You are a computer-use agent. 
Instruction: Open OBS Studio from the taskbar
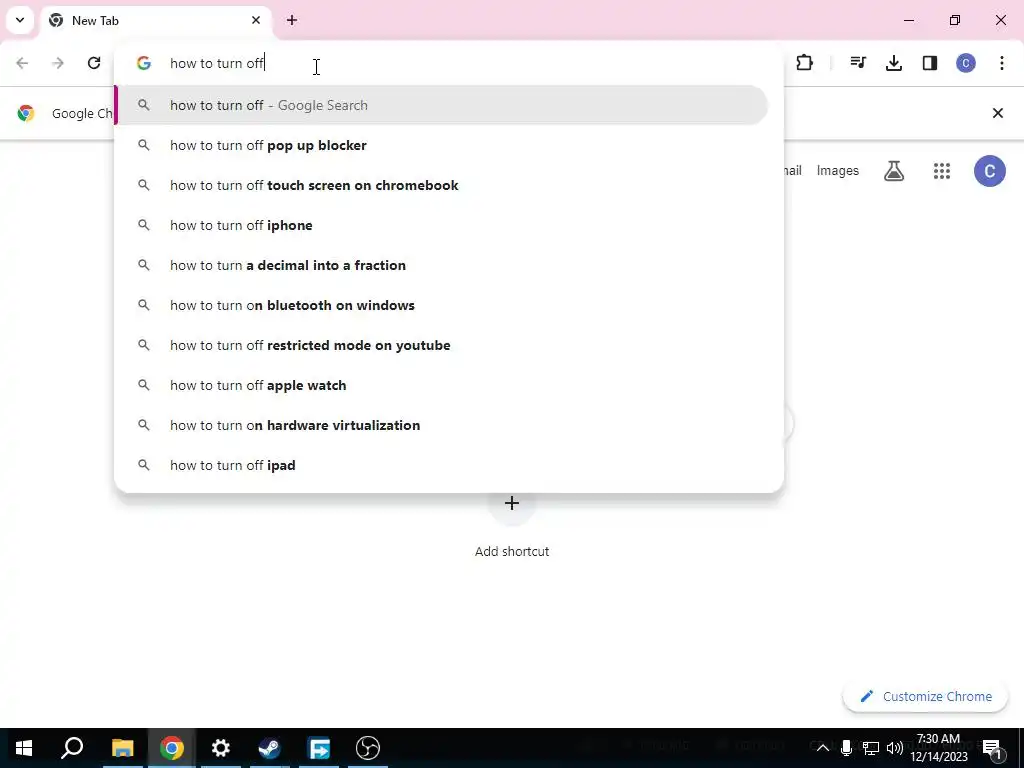[x=368, y=748]
